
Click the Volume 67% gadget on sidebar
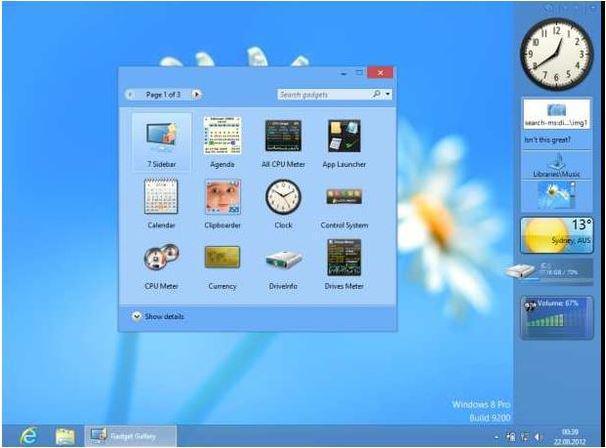tap(557, 318)
